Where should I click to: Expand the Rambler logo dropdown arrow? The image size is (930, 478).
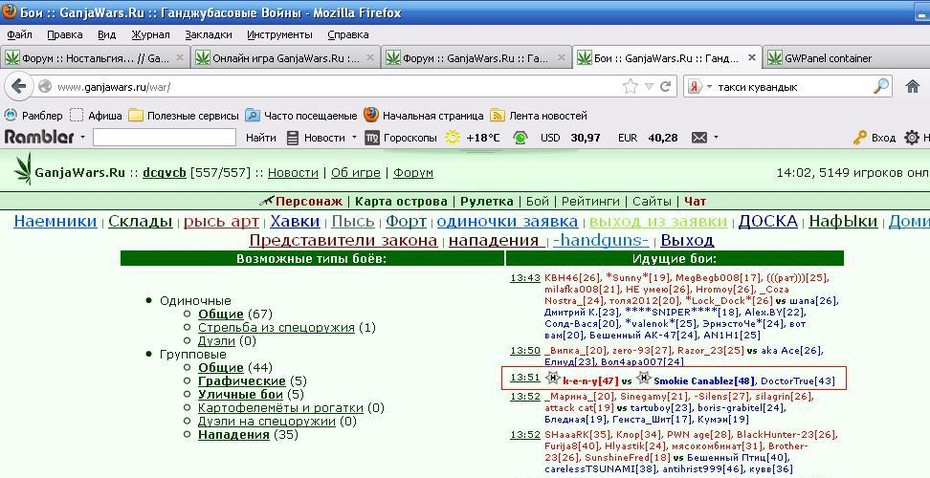(x=82, y=138)
